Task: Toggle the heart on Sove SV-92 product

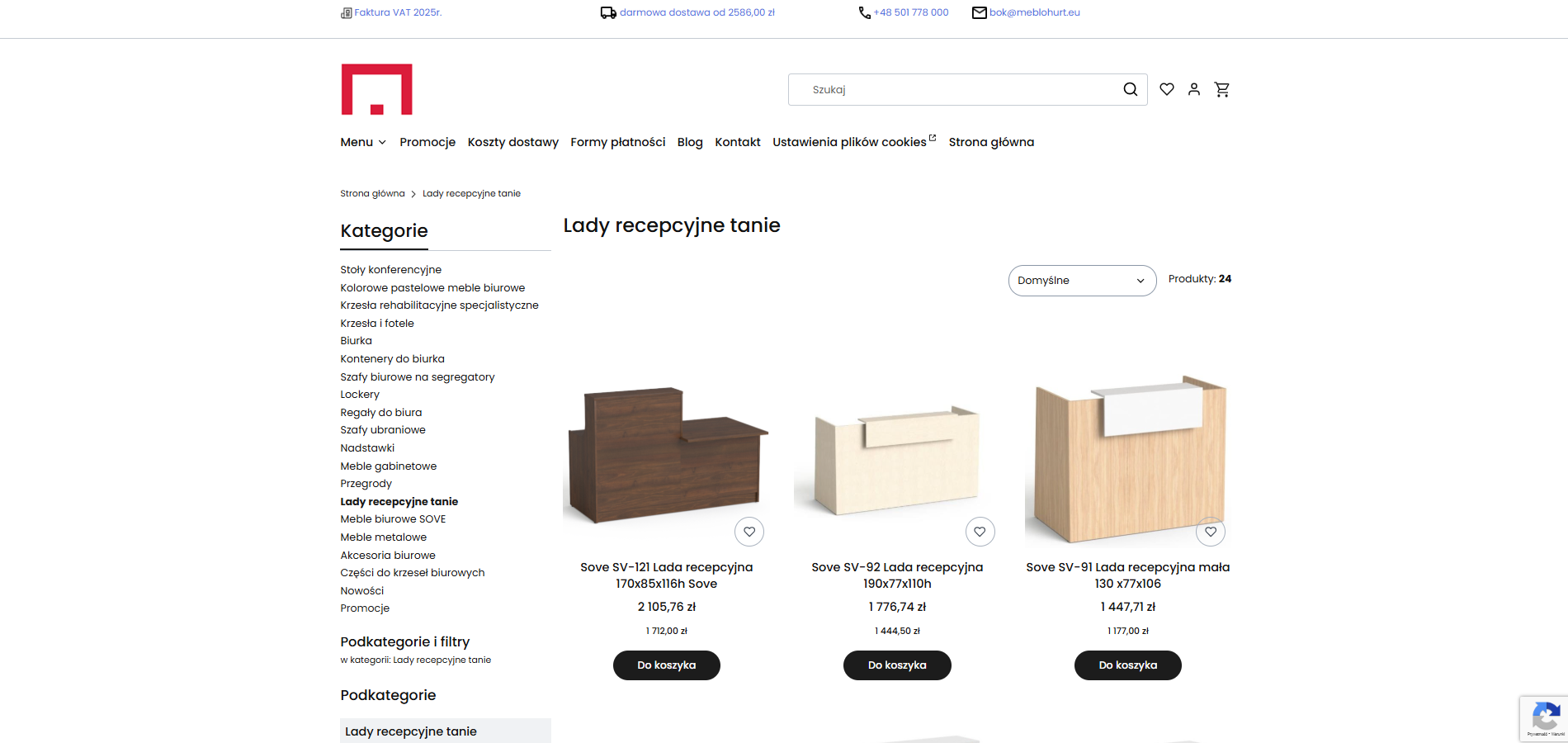Action: 980,532
